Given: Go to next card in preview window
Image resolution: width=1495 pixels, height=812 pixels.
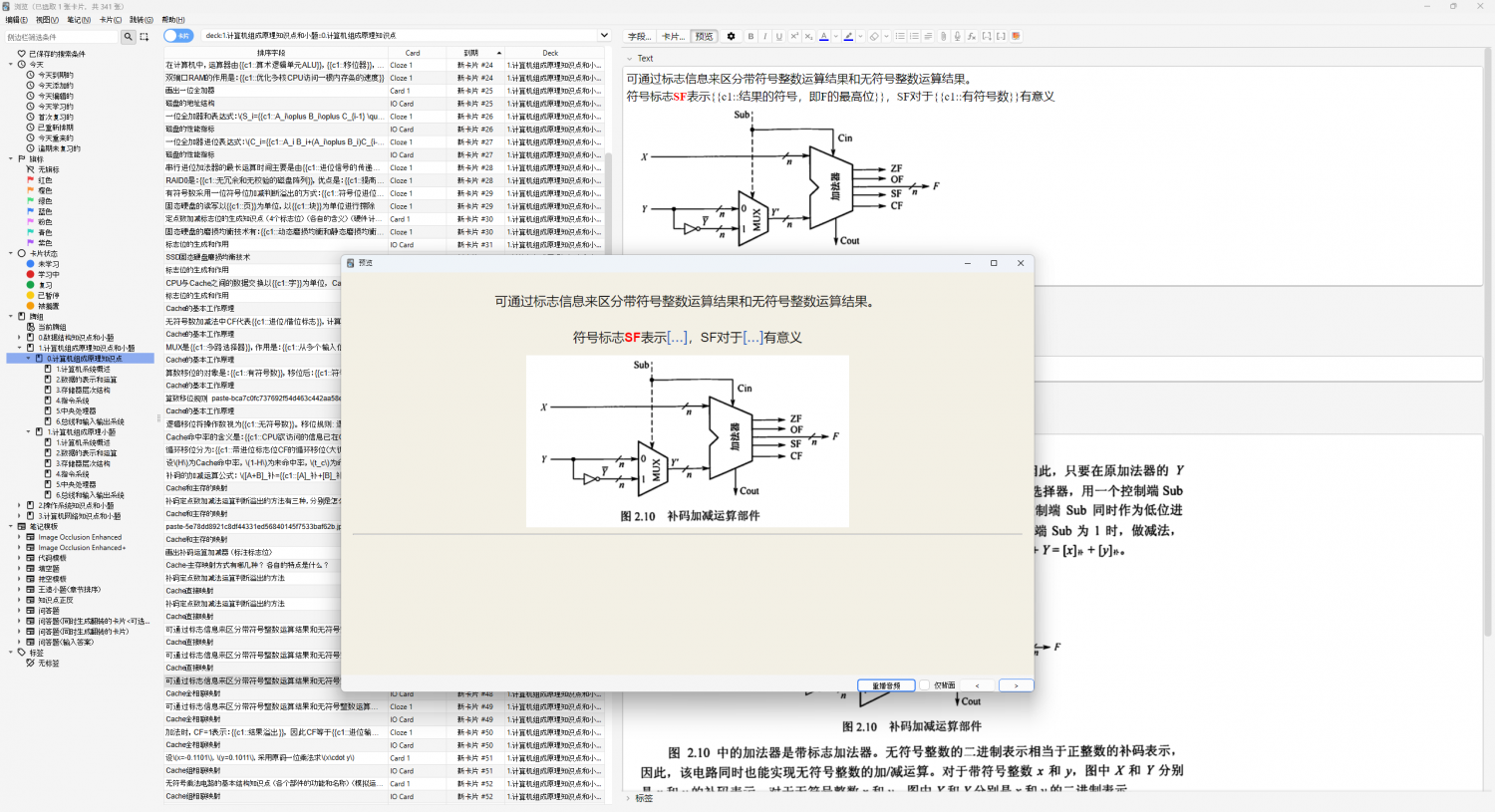Looking at the screenshot, I should coord(1016,685).
